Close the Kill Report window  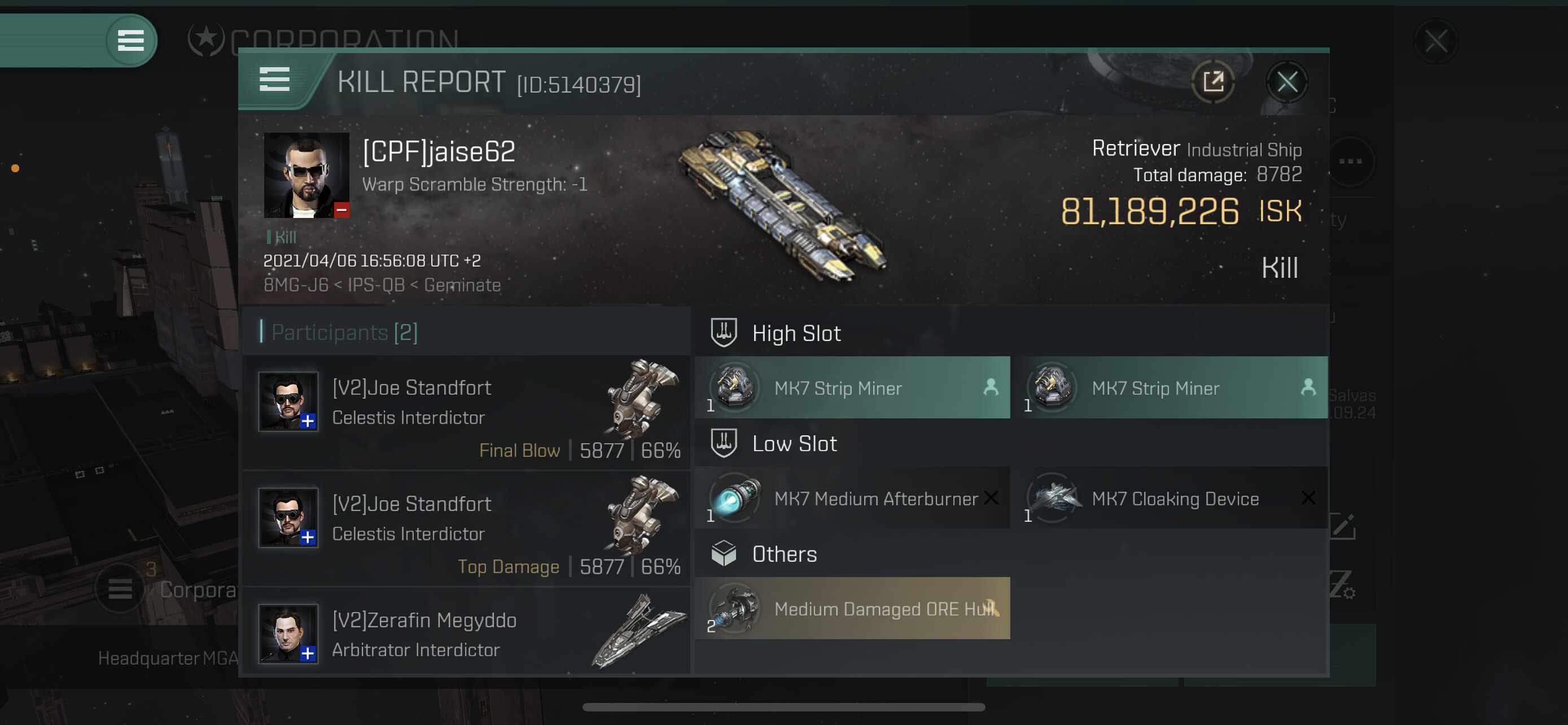[x=1287, y=81]
